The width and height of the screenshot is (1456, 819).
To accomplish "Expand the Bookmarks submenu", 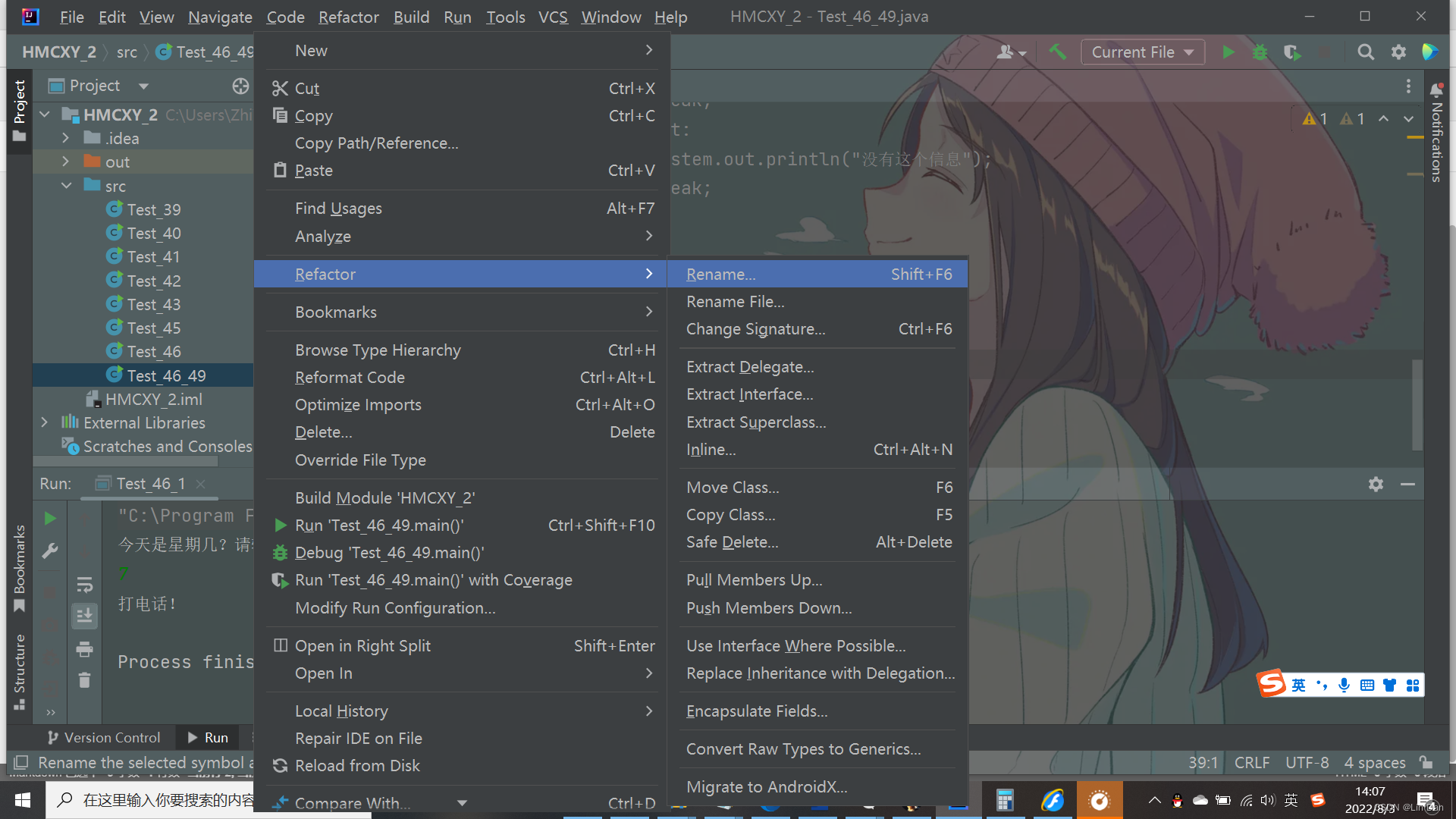I will [x=463, y=312].
